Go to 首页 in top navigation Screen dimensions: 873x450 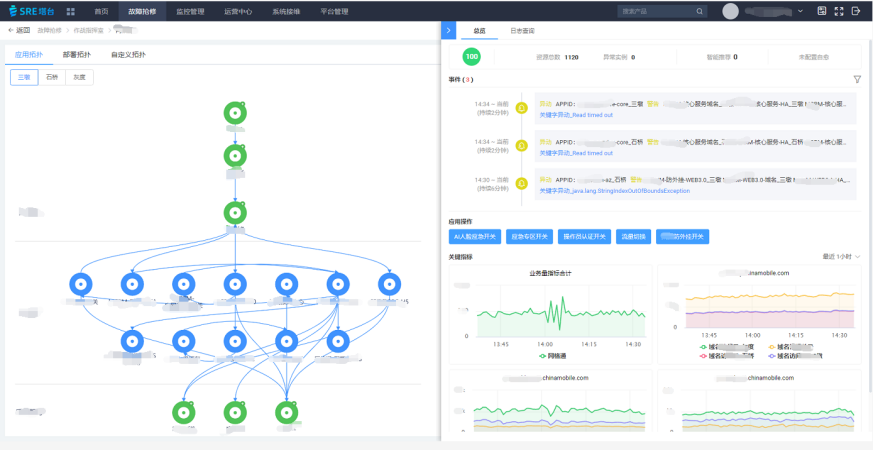tap(101, 11)
